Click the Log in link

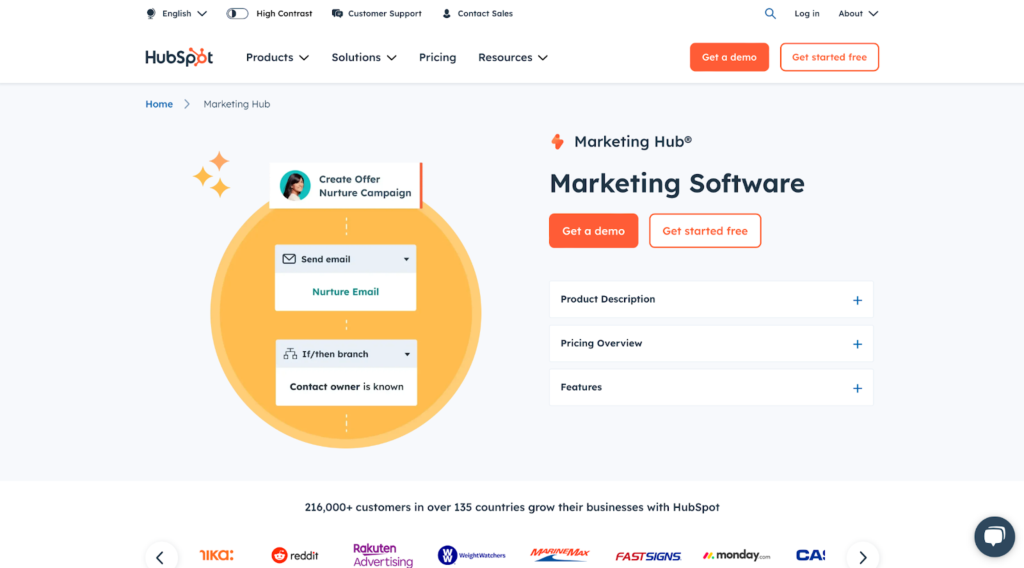(x=807, y=14)
